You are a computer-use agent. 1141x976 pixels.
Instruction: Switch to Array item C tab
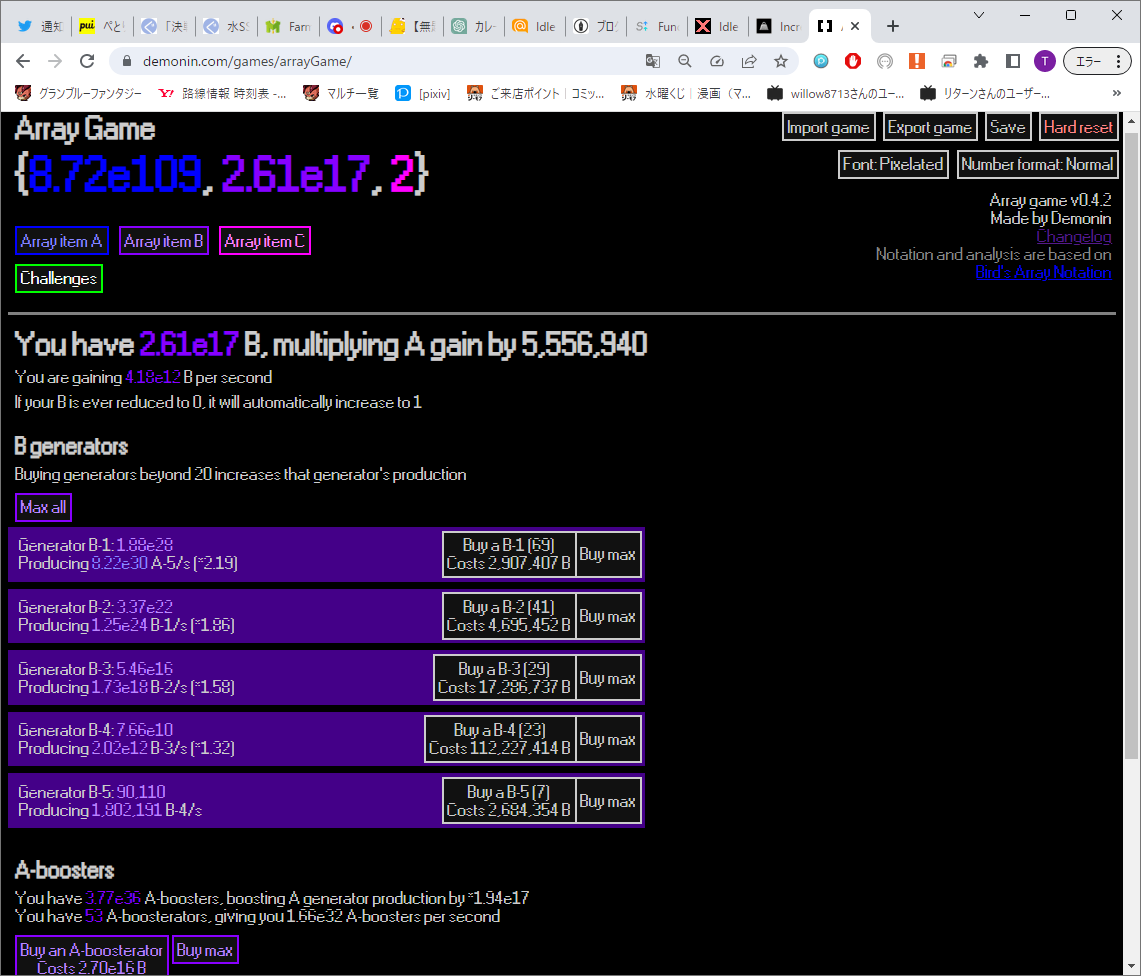point(265,241)
